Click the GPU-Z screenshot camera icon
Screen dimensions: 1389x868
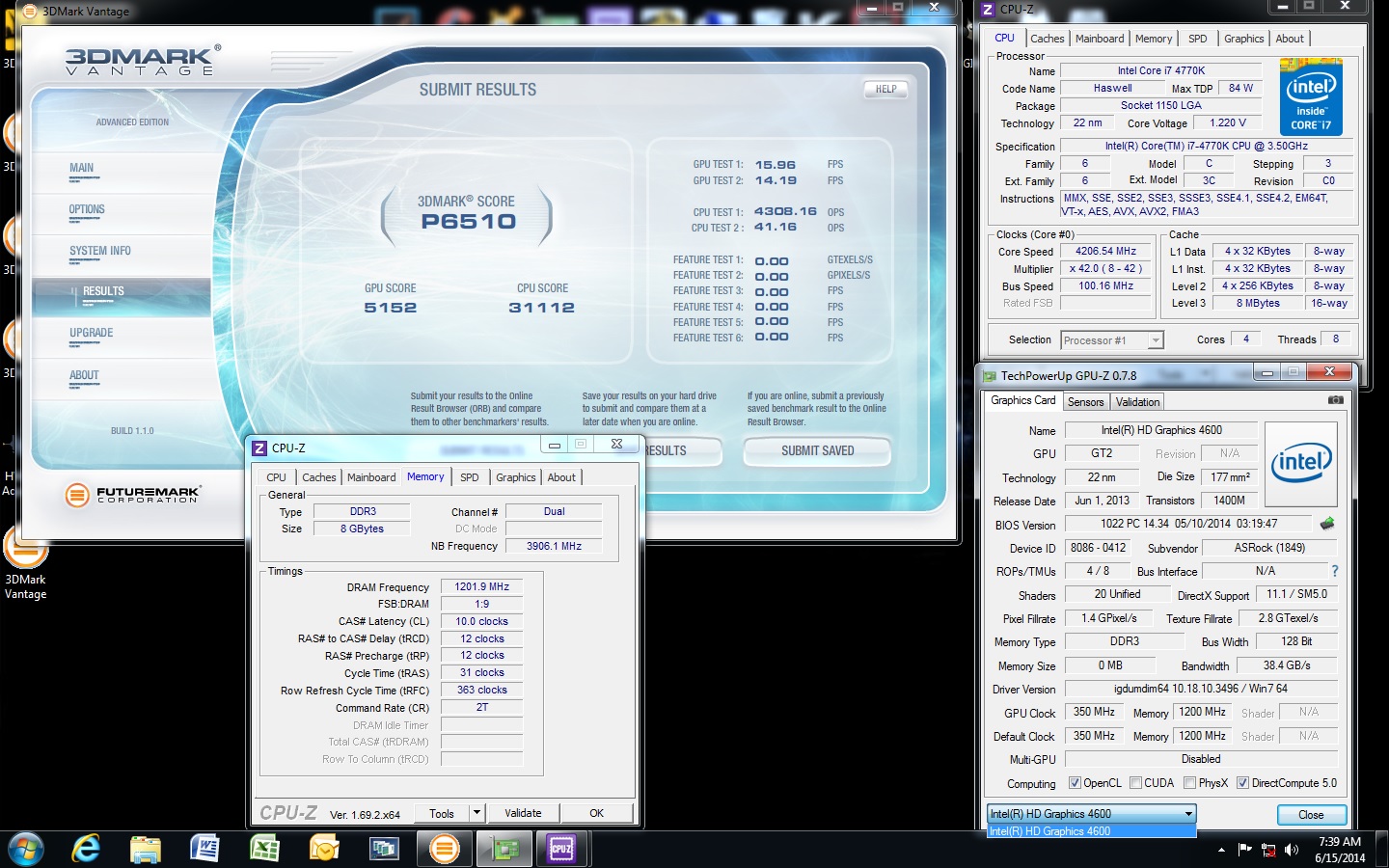(1335, 400)
